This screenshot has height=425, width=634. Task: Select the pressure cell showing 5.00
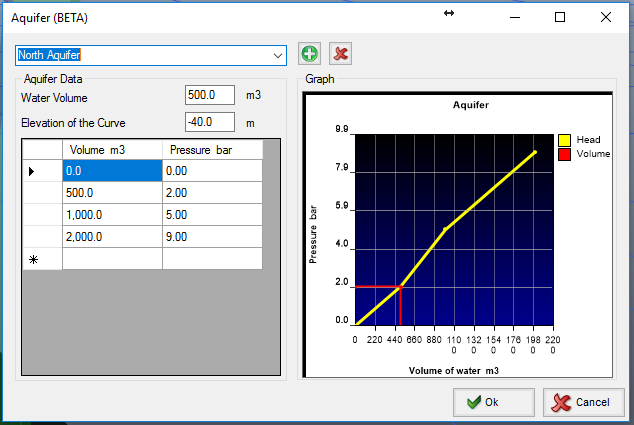[212, 215]
